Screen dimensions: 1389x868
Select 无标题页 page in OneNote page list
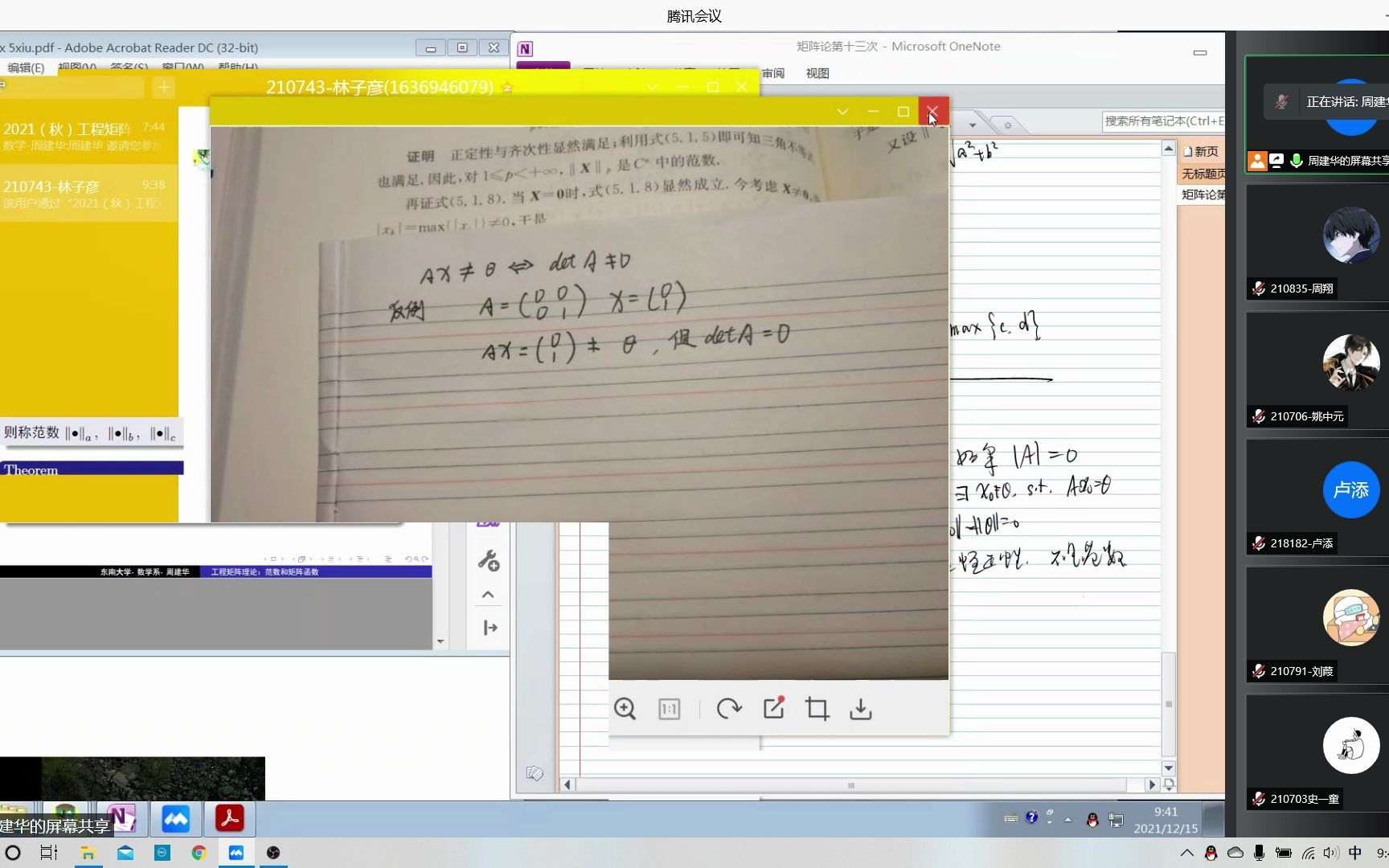click(1202, 174)
